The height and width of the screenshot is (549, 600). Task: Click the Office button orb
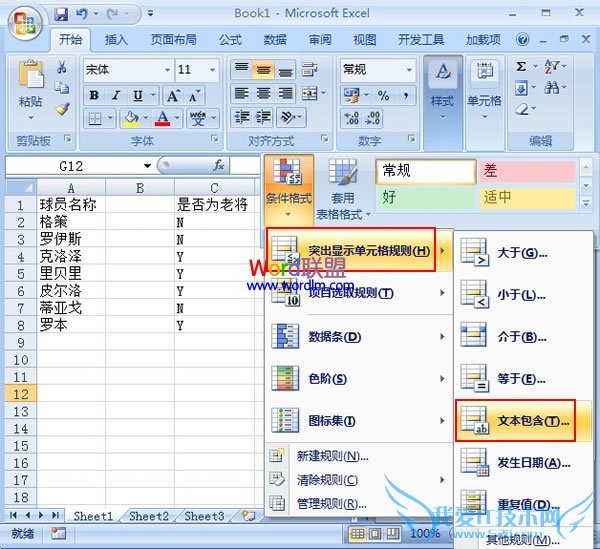point(25,24)
